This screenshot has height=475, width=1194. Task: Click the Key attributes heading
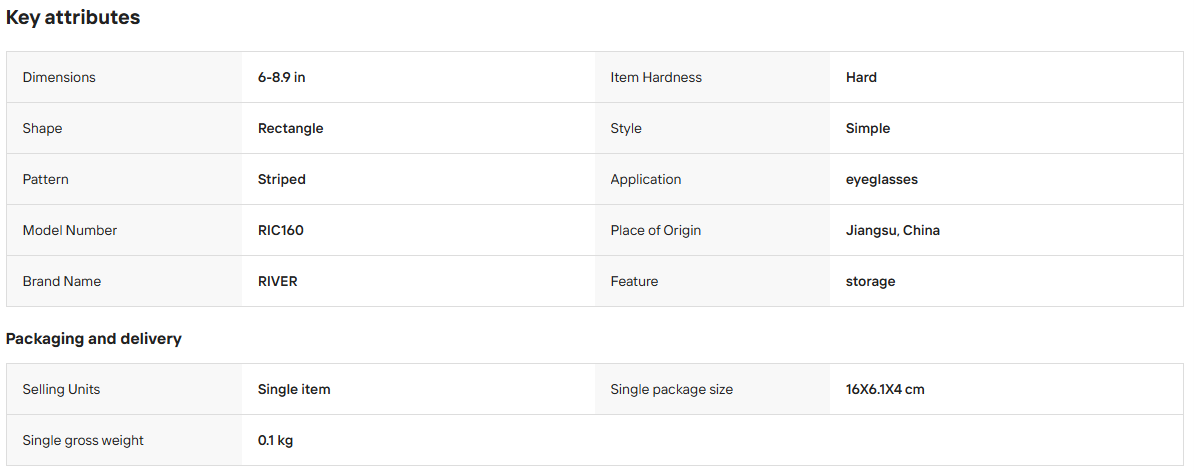click(x=73, y=18)
